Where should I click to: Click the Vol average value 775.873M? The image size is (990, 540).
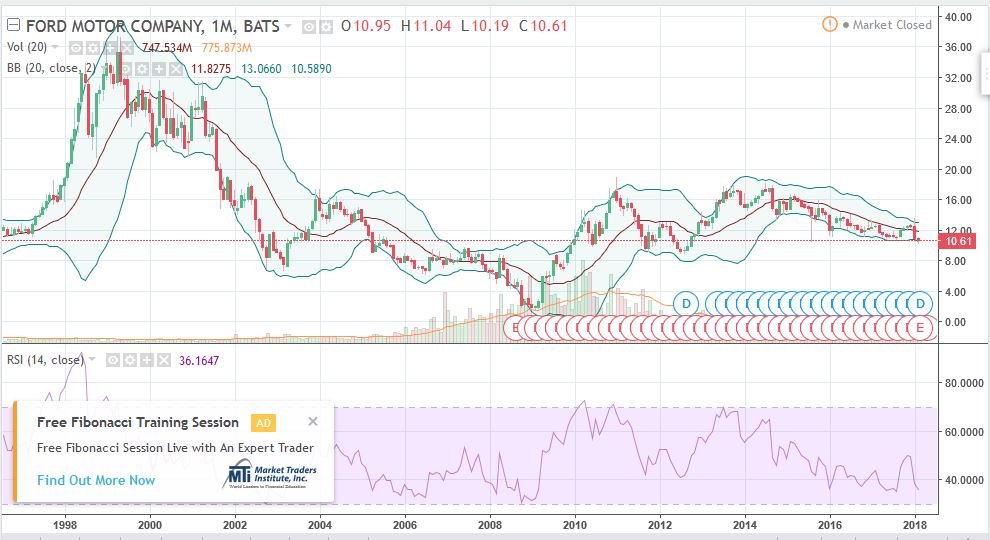[x=227, y=48]
